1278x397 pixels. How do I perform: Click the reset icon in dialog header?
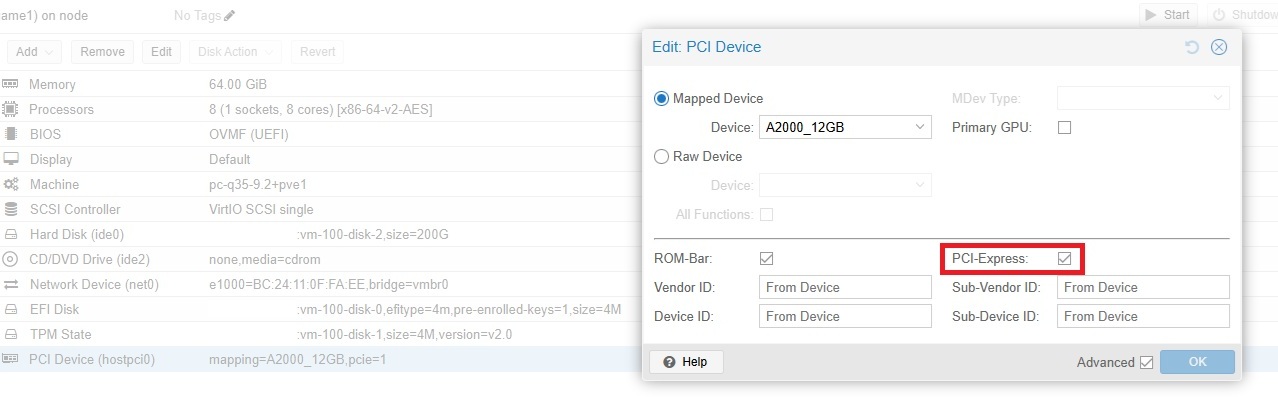1192,47
